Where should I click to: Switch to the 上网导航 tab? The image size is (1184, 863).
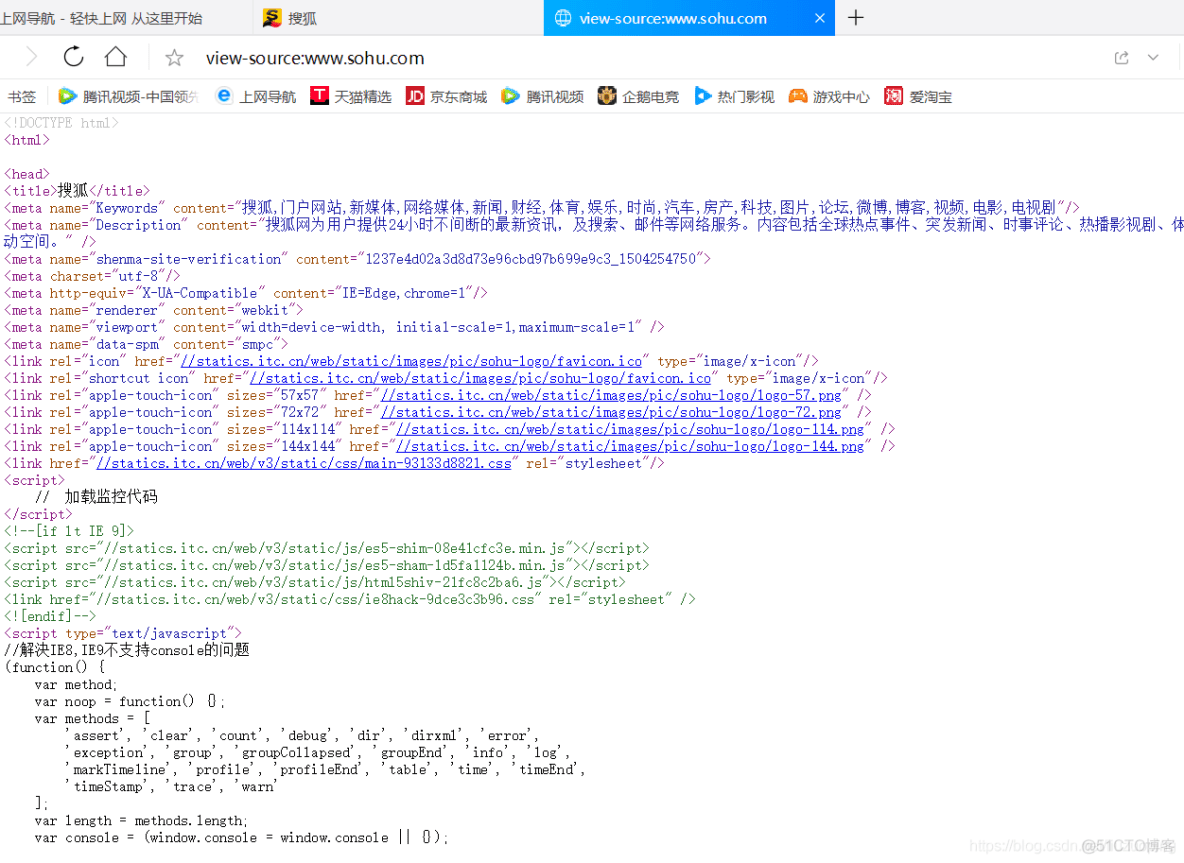126,18
